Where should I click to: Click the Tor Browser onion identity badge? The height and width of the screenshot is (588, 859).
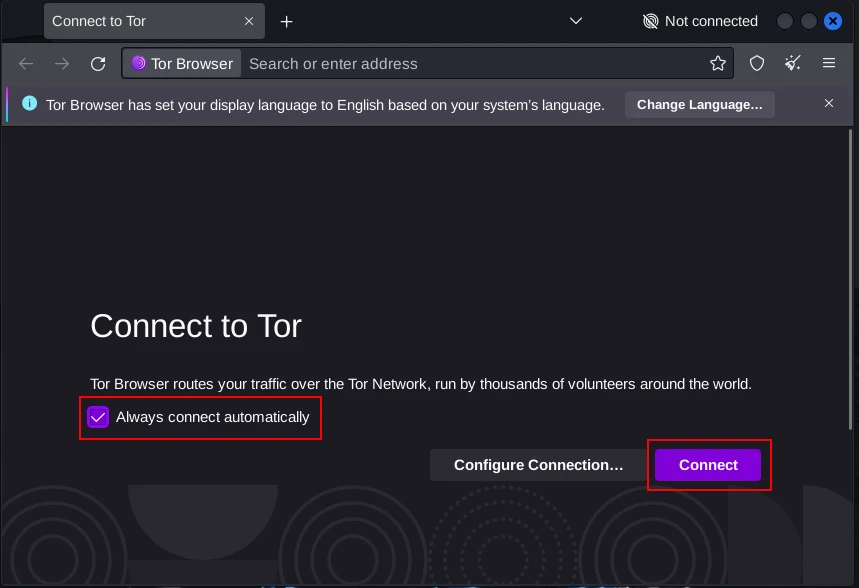[182, 64]
